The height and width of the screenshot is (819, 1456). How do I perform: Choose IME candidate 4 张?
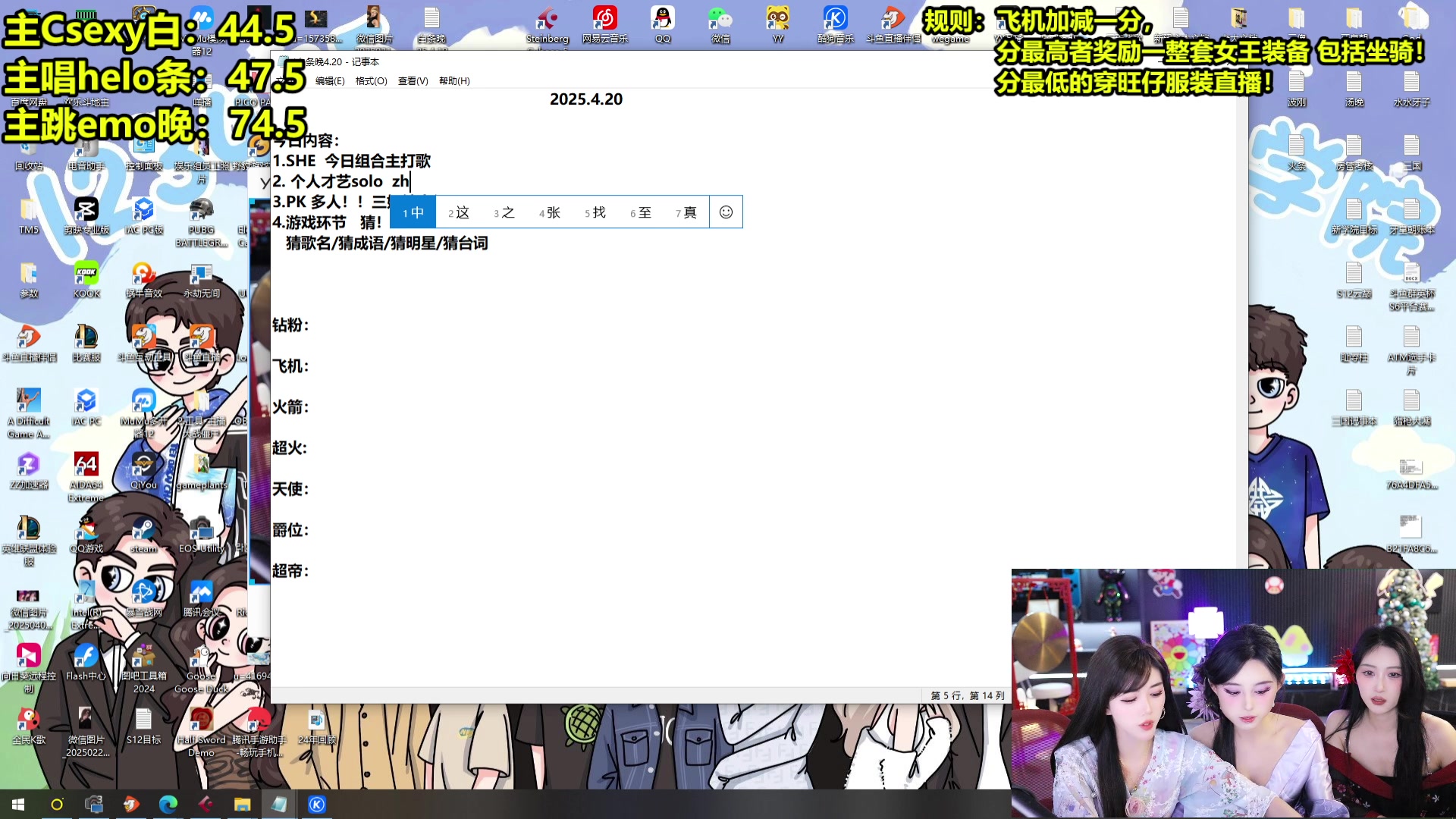(550, 212)
